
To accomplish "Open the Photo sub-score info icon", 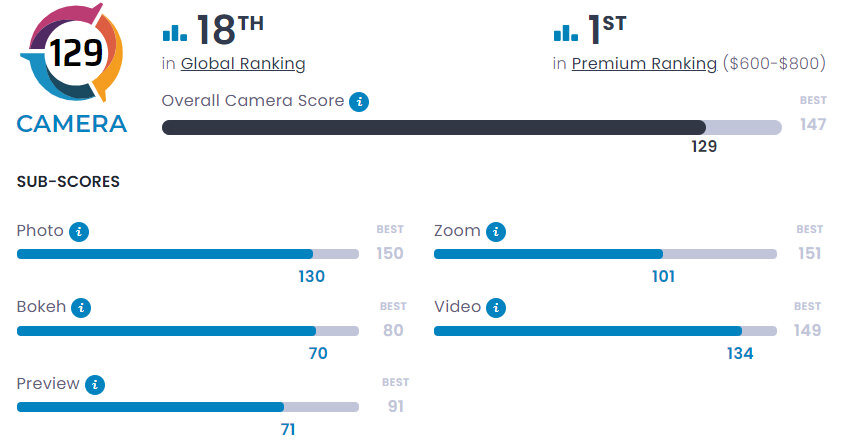I will (x=80, y=231).
